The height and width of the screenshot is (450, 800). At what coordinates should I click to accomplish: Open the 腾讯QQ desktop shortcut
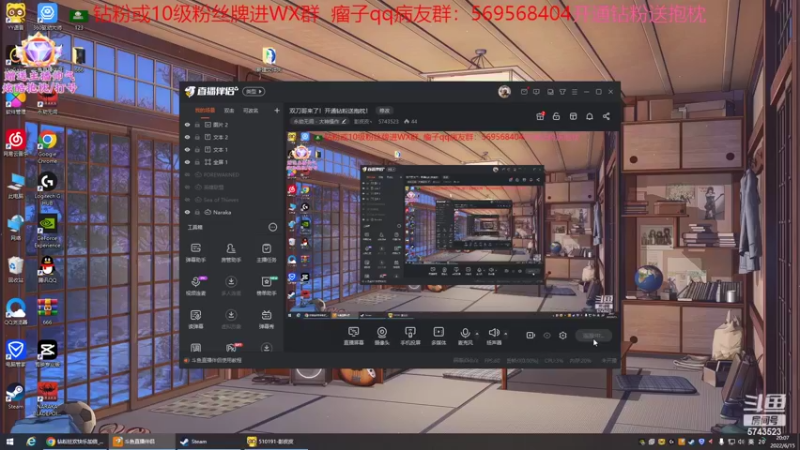click(x=47, y=269)
